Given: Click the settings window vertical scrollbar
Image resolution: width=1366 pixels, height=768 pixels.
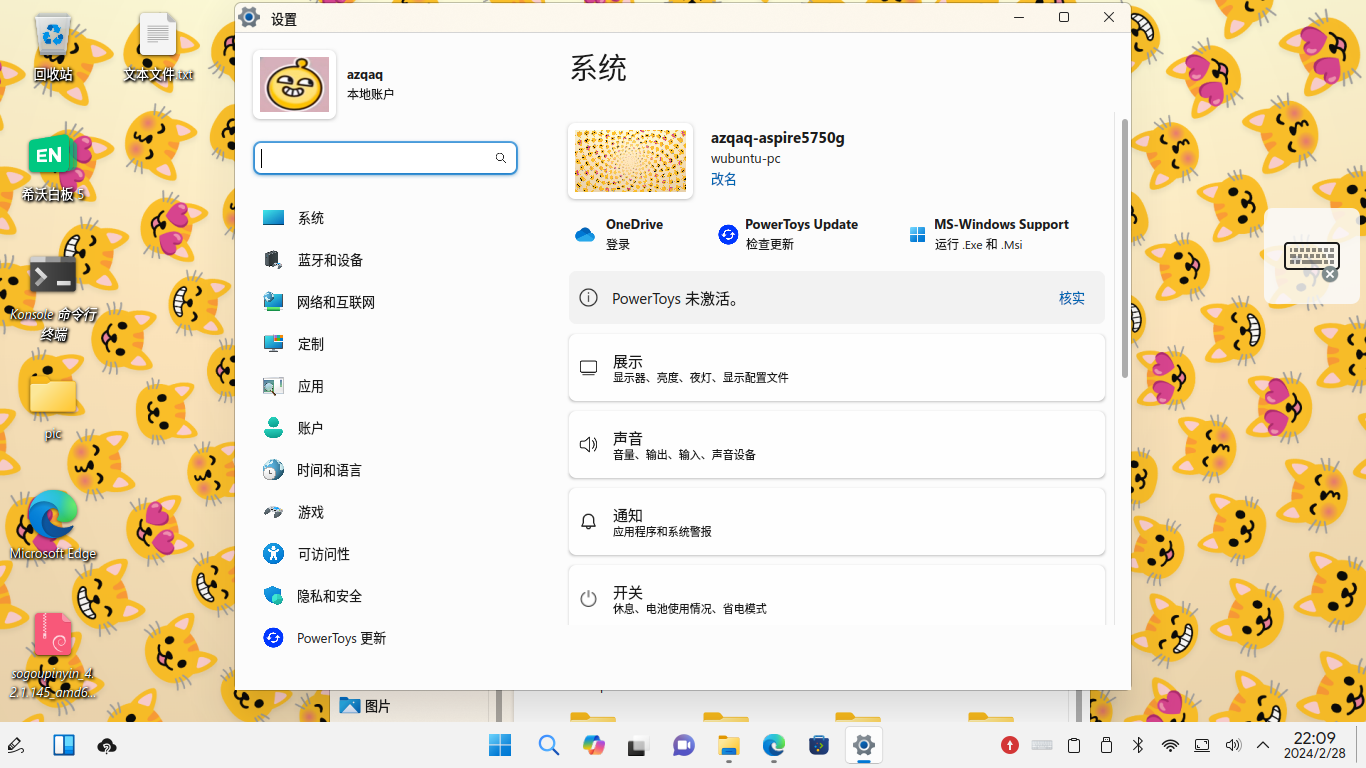Looking at the screenshot, I should pos(1125,248).
